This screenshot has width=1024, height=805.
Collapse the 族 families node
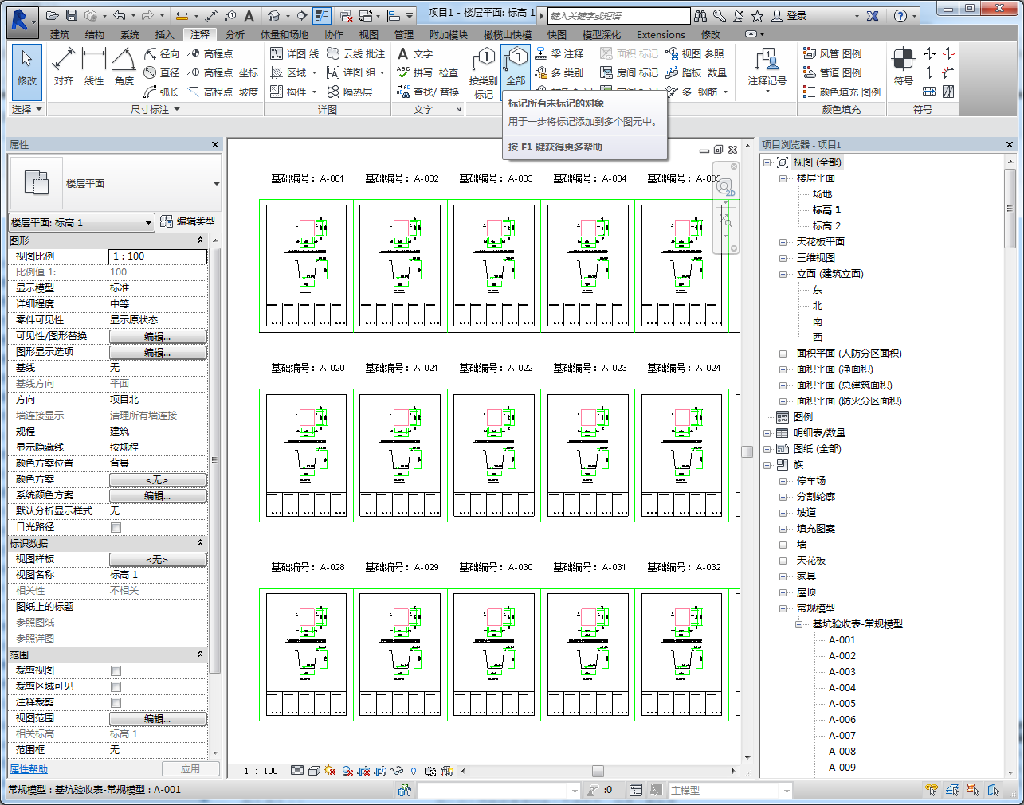pos(767,465)
